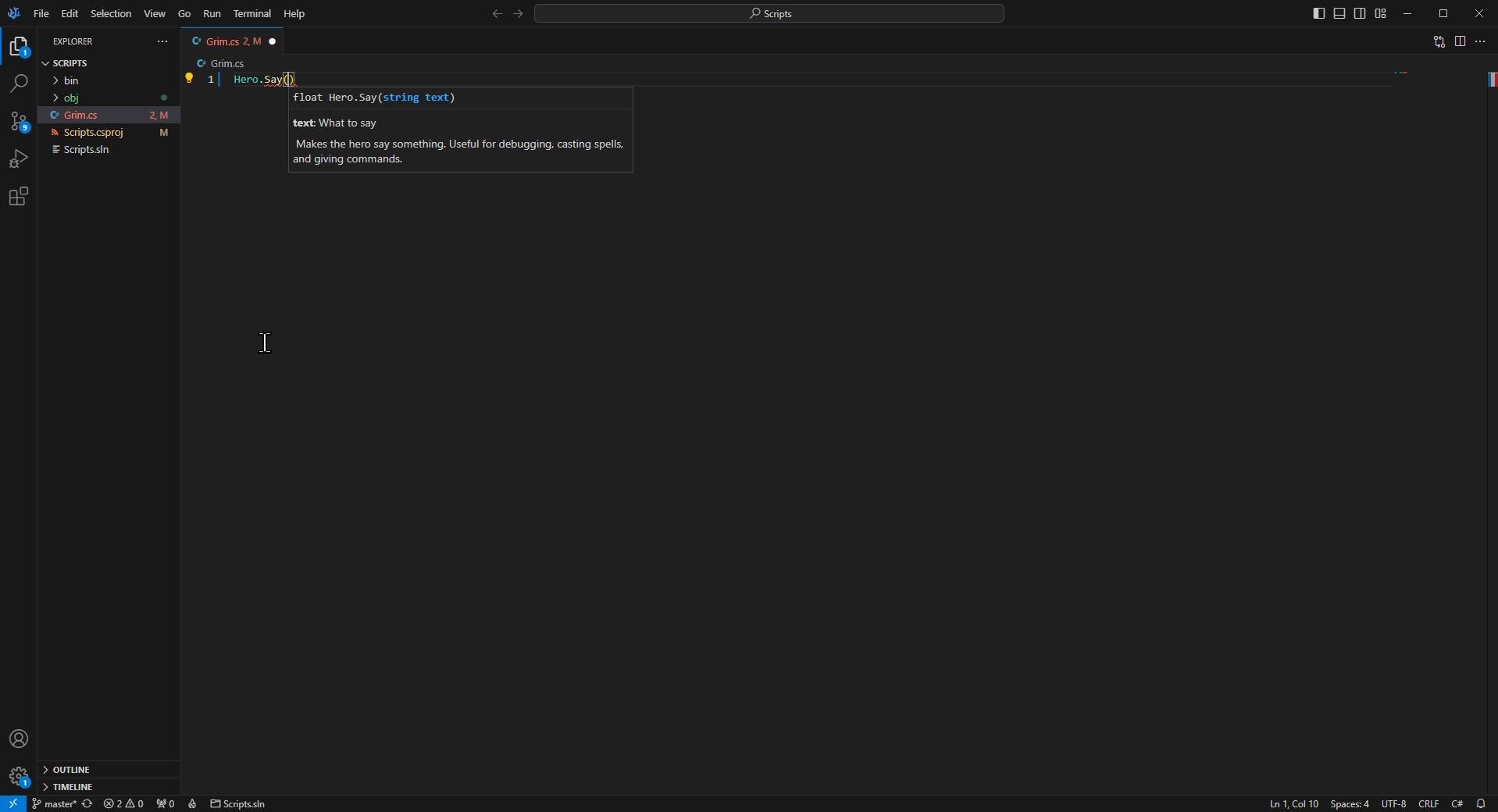Click the lightbulb code action icon
The image size is (1498, 812).
tap(189, 78)
